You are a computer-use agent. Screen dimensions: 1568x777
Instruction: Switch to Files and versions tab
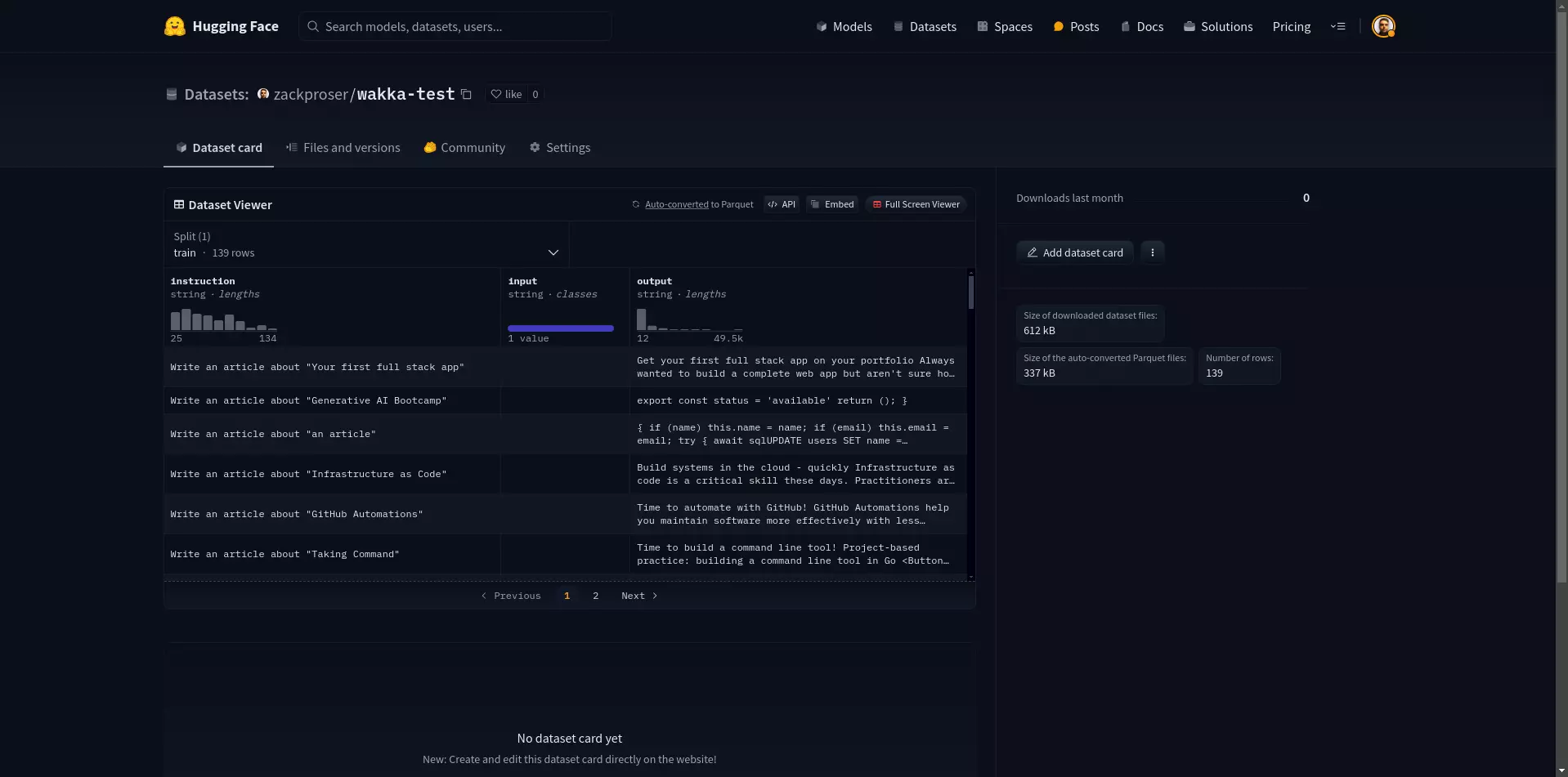[x=343, y=148]
